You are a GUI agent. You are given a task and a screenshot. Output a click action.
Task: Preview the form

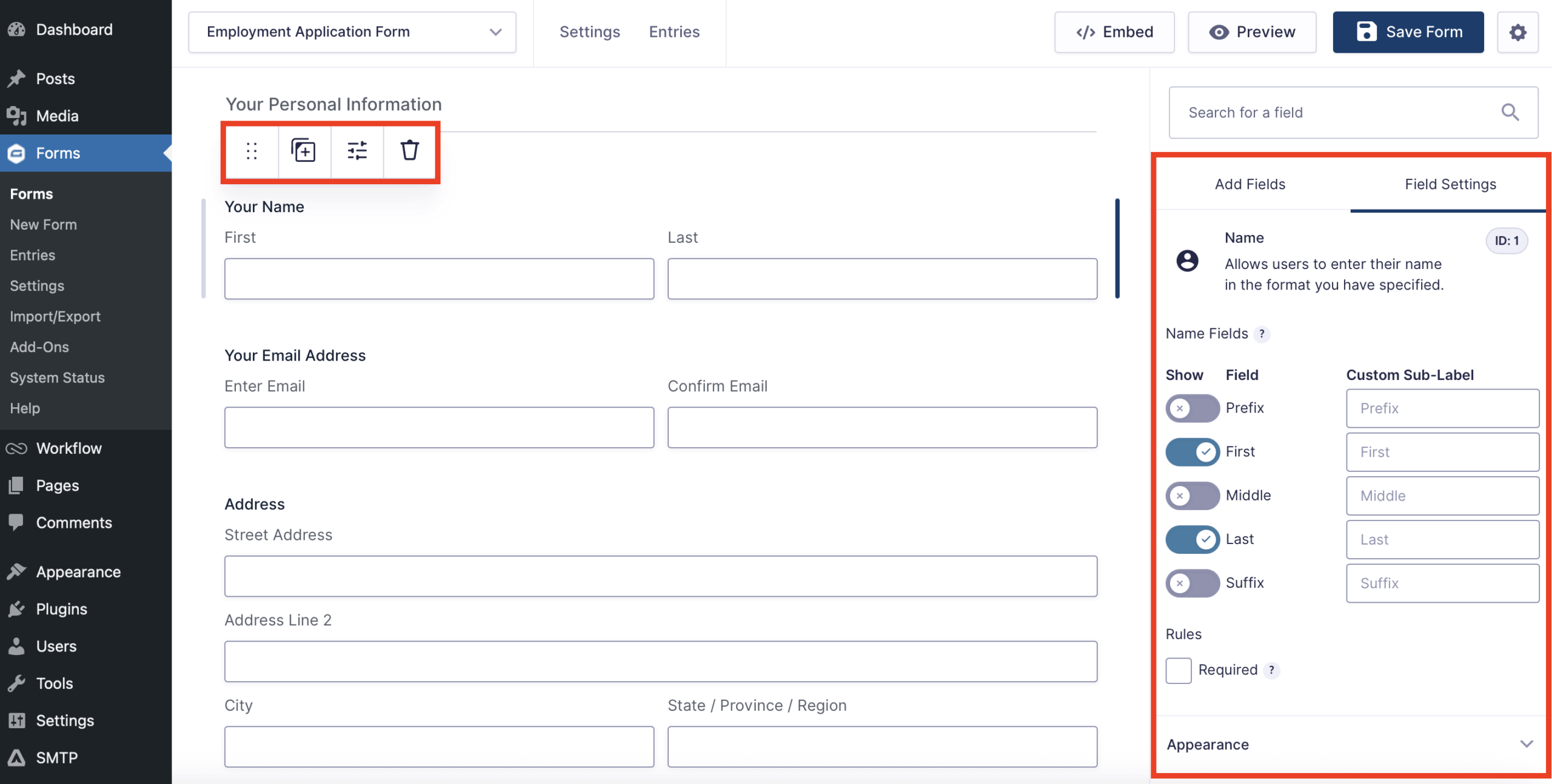tap(1253, 32)
